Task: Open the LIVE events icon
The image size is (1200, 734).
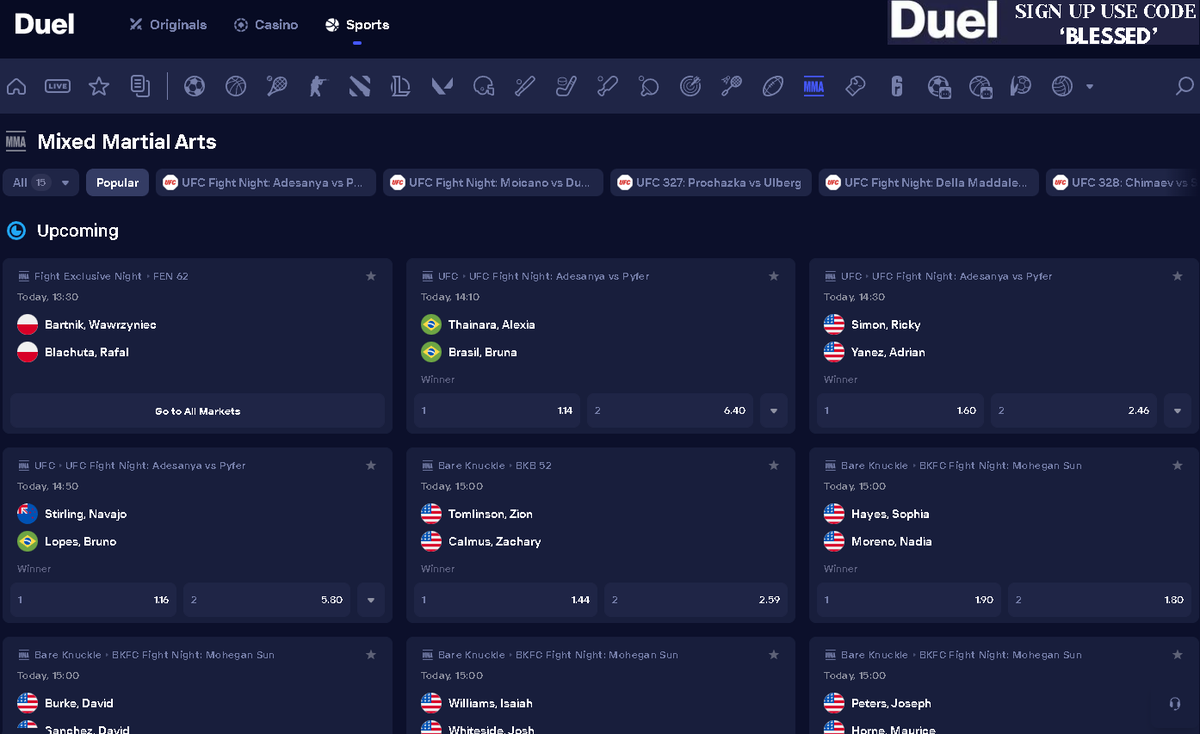Action: click(58, 87)
